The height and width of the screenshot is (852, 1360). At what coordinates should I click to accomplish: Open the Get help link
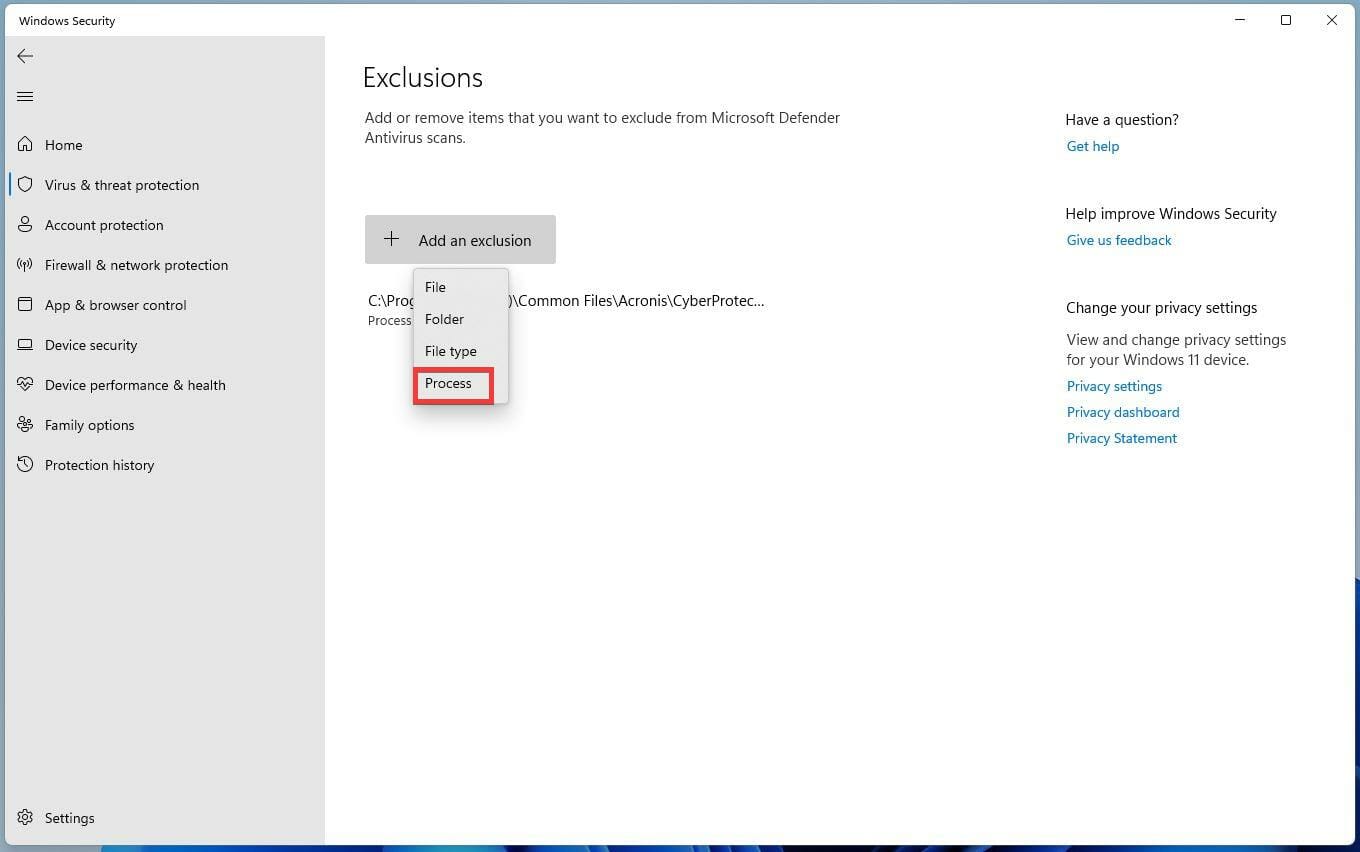[1092, 146]
